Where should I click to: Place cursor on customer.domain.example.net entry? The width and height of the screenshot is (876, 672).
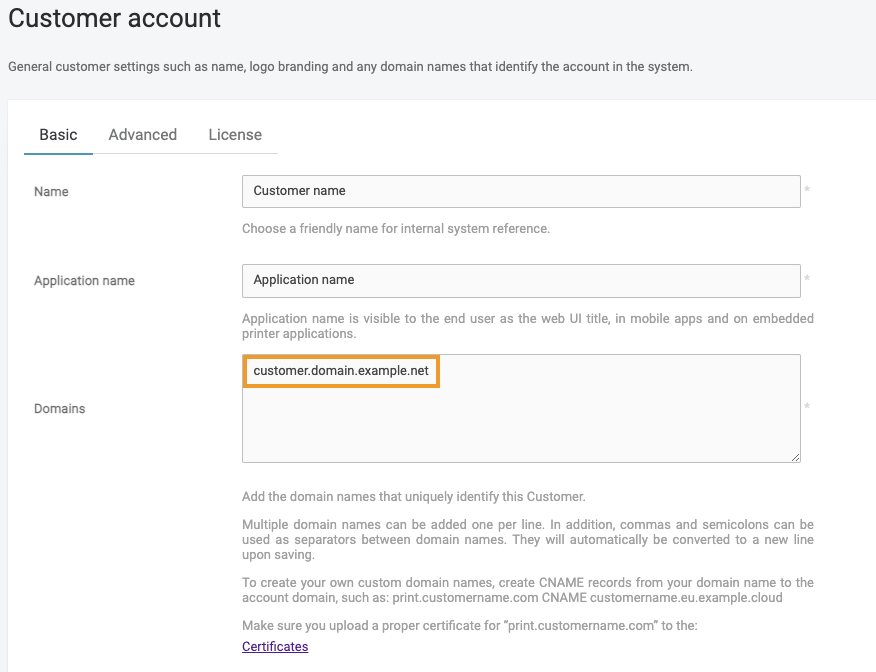340,371
